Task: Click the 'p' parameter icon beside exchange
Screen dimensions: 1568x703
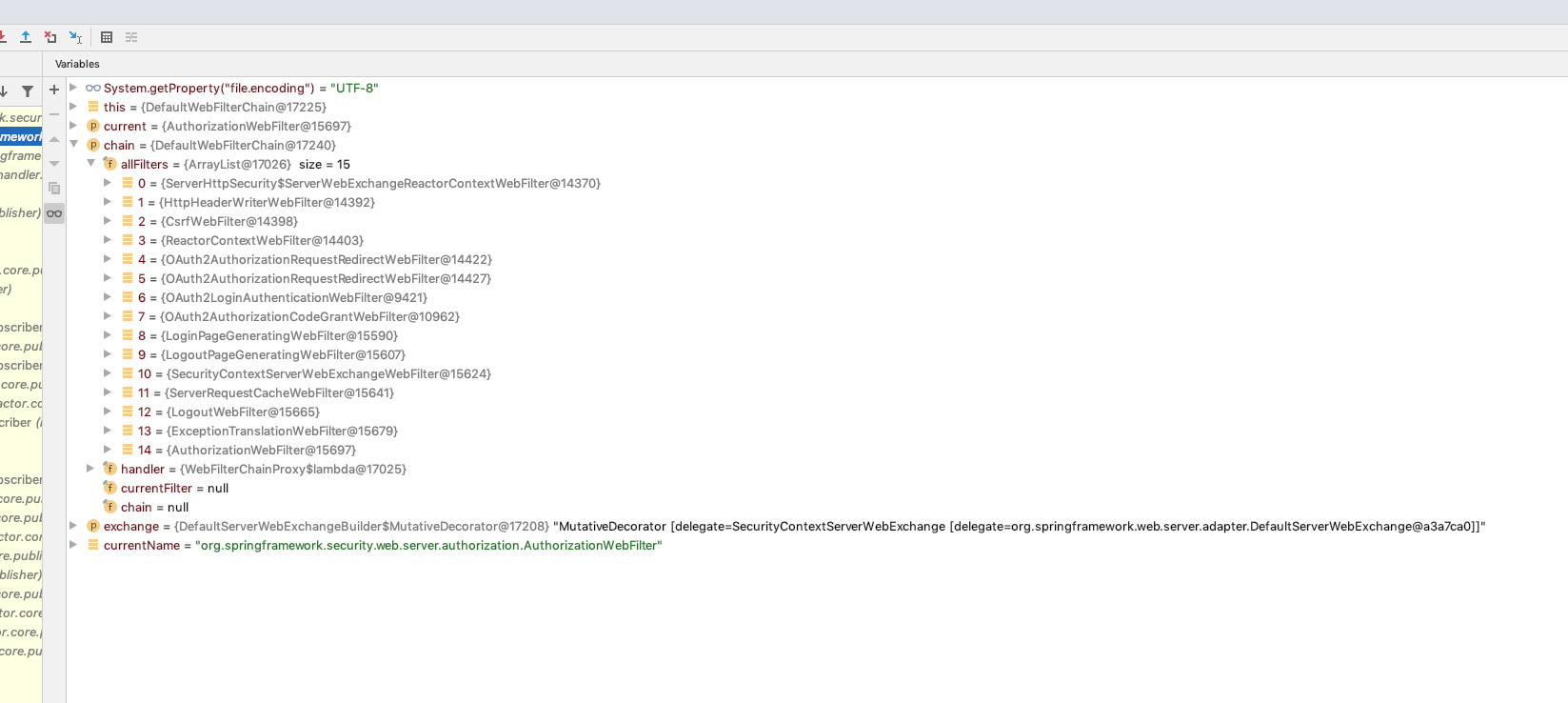Action: pos(93,526)
